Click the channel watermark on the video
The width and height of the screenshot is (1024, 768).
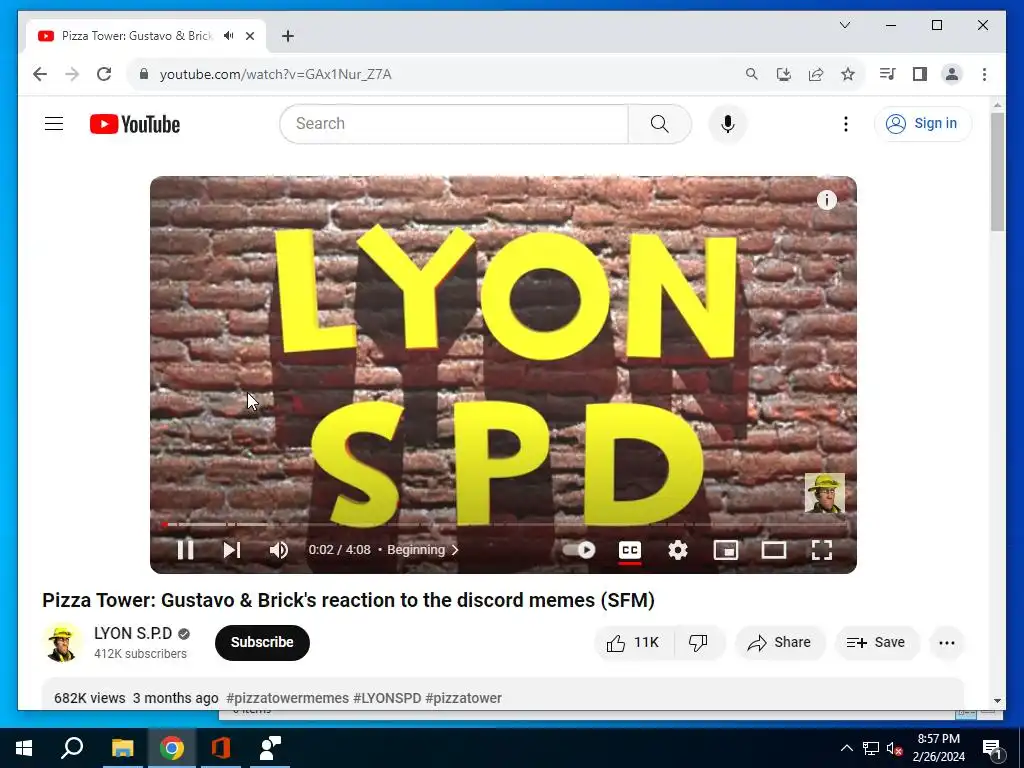click(824, 493)
